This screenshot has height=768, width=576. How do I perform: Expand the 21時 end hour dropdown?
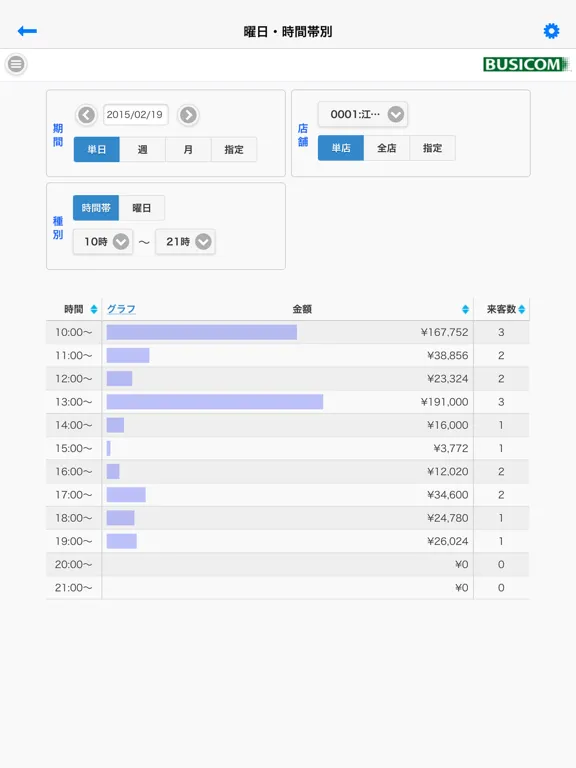point(185,241)
